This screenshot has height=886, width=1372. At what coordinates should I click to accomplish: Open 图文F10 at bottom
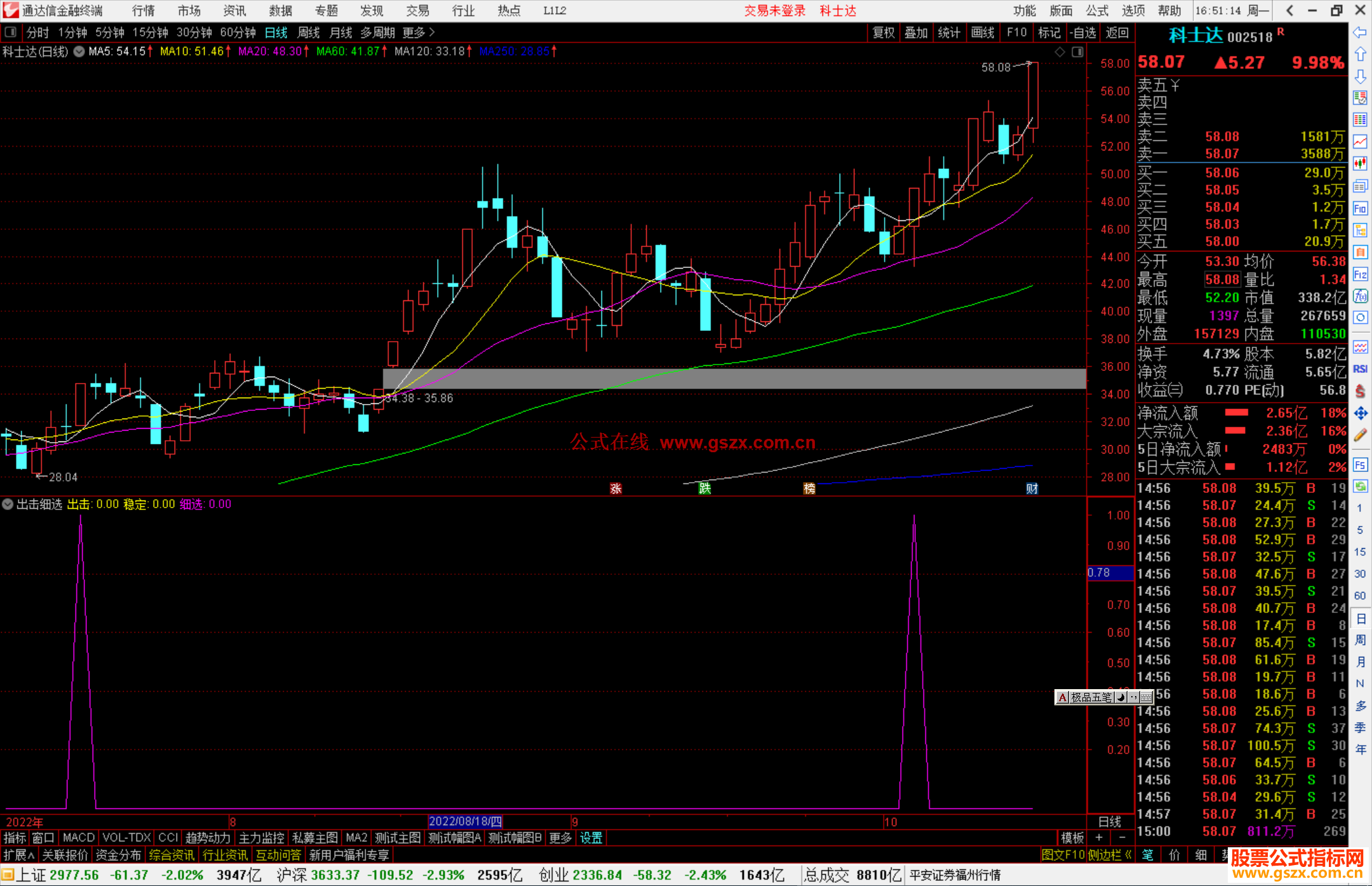click(x=1063, y=855)
